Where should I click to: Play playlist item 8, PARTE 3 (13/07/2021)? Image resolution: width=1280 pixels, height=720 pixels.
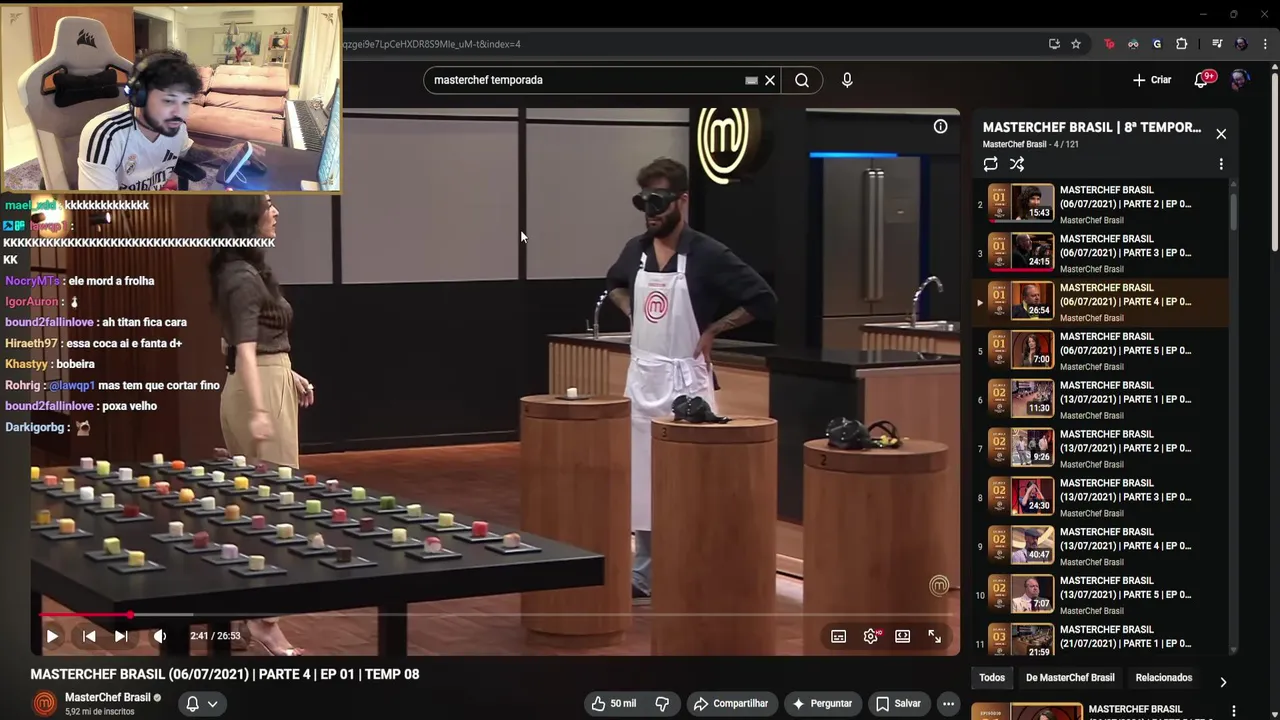click(x=1100, y=498)
